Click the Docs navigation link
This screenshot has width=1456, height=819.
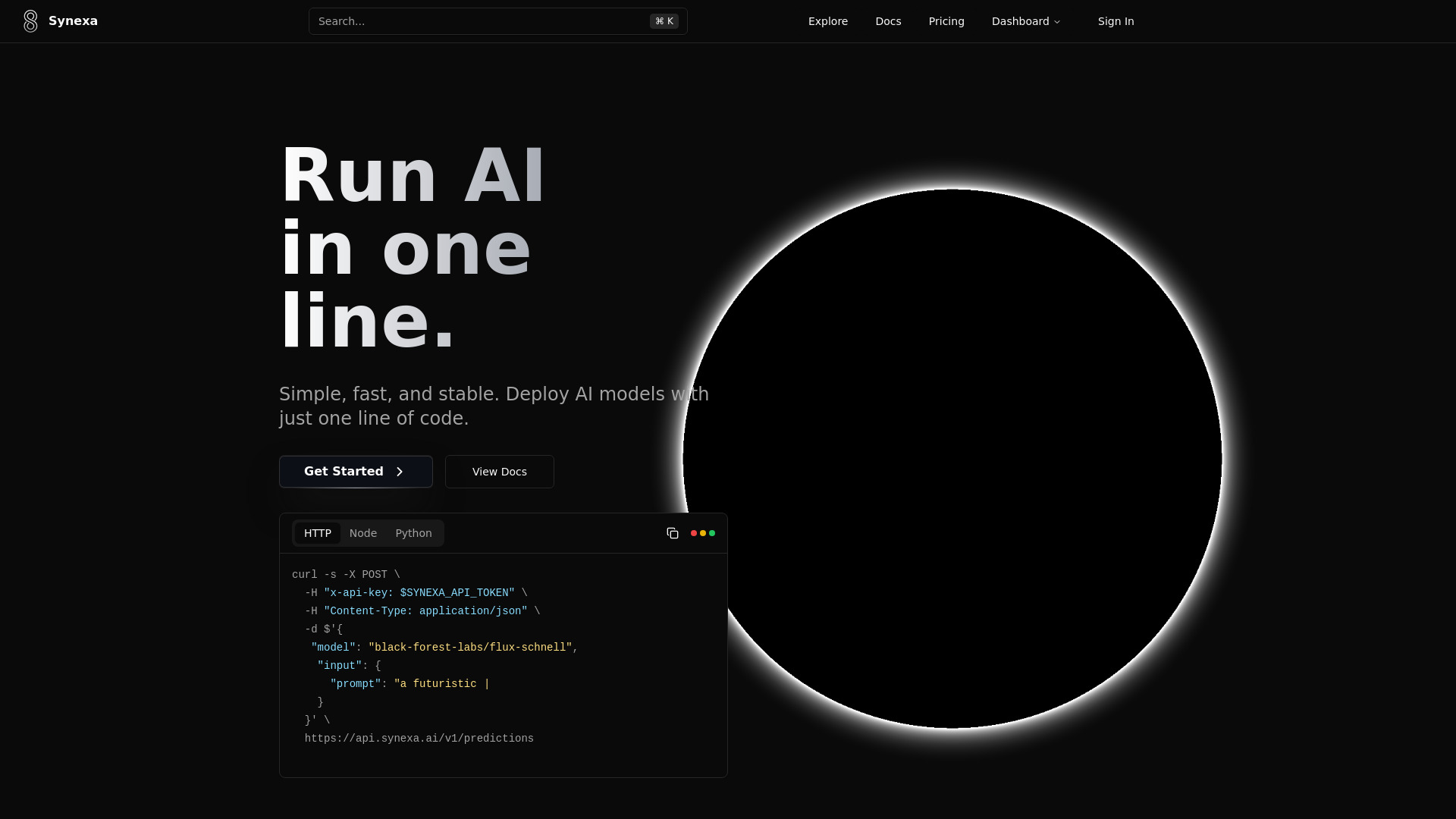pyautogui.click(x=888, y=21)
